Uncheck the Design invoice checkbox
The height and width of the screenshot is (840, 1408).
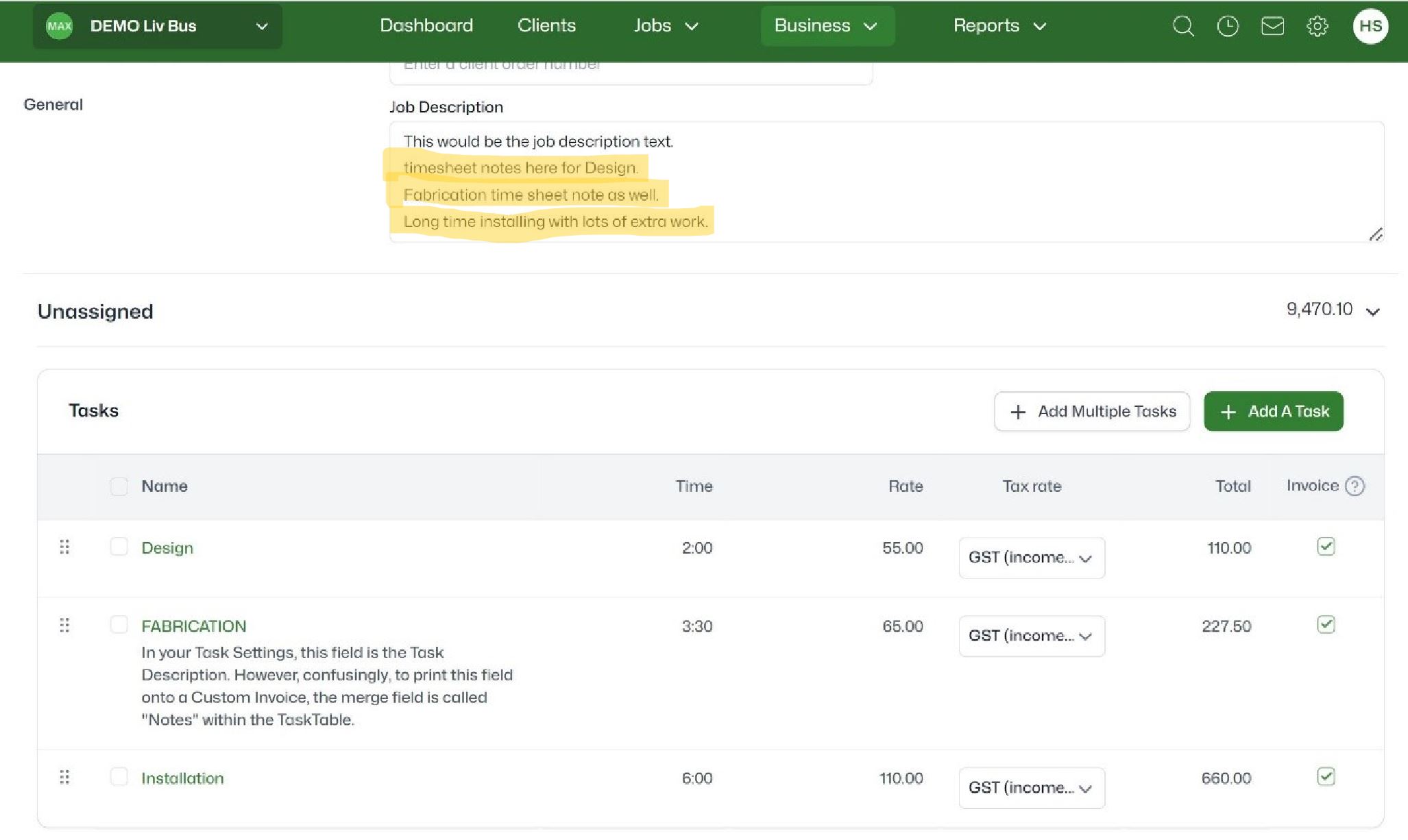pos(1326,546)
